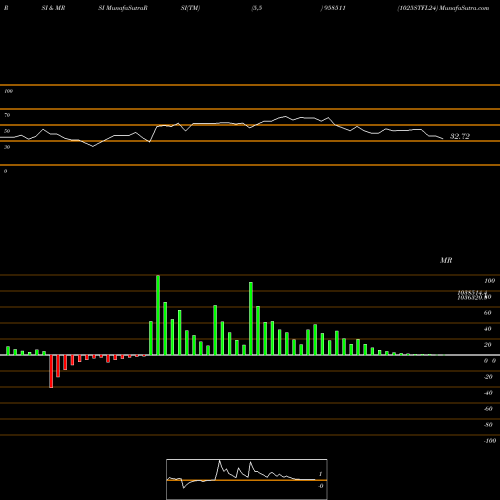Image resolution: width=500 pixels, height=500 pixels.
Task: Click the RSI axis label 30
Action: [7, 147]
